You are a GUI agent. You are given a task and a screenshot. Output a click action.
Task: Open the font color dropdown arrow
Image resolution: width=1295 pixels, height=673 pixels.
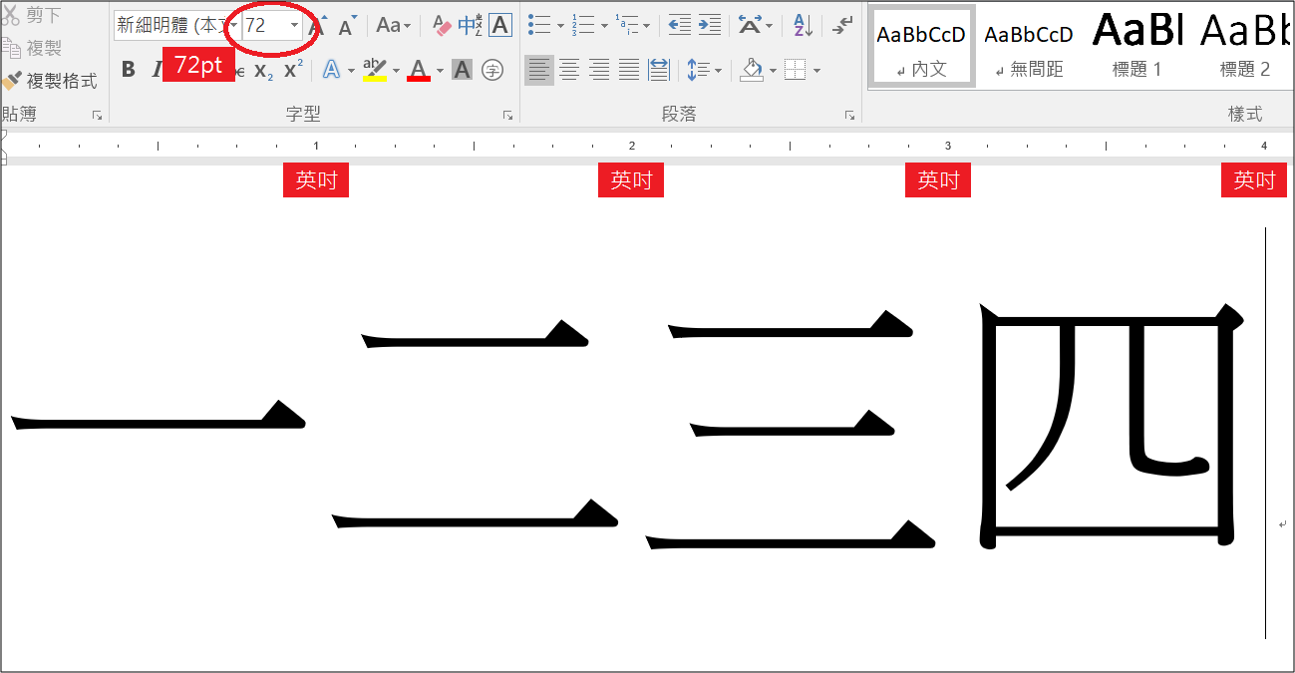(440, 70)
